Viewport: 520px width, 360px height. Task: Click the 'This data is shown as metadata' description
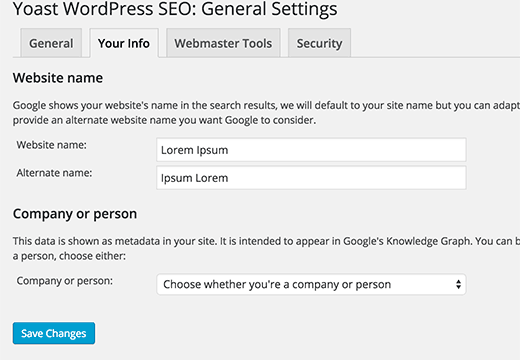pyautogui.click(x=266, y=248)
